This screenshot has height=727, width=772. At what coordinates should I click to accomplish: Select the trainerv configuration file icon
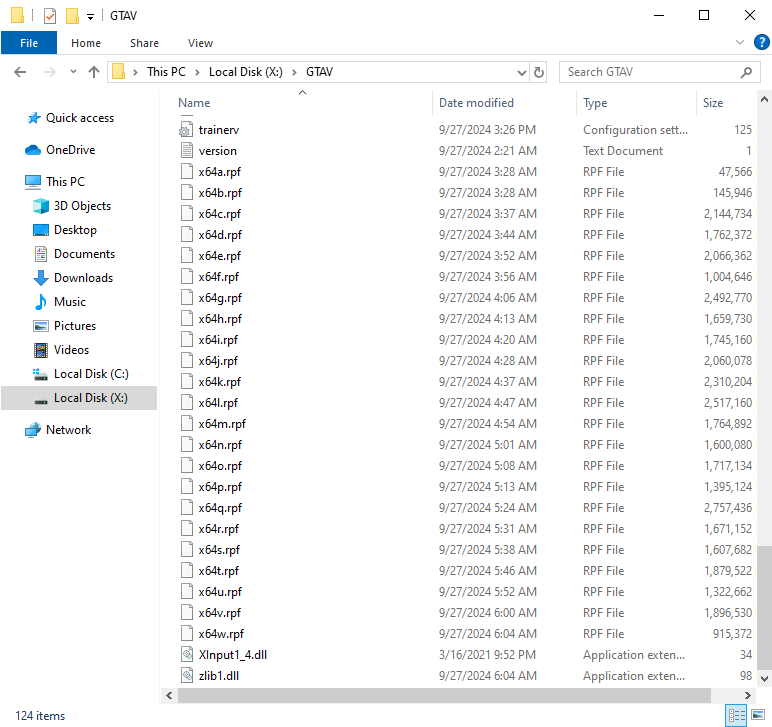point(186,130)
